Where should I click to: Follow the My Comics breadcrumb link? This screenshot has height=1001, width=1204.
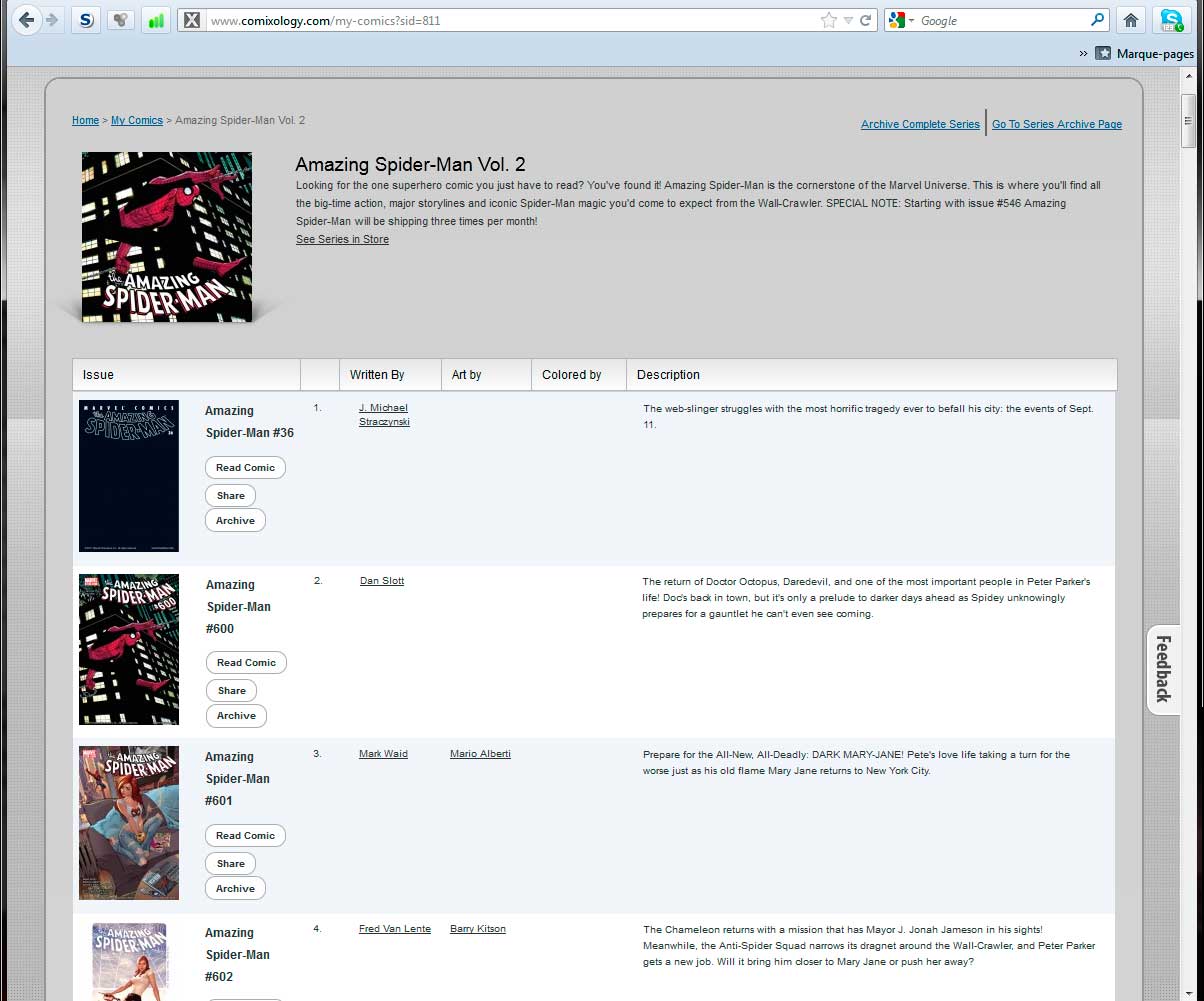137,120
